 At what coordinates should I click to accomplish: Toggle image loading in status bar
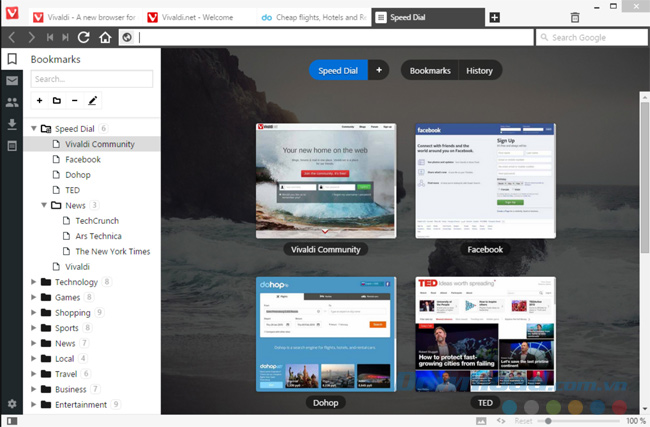coord(480,420)
